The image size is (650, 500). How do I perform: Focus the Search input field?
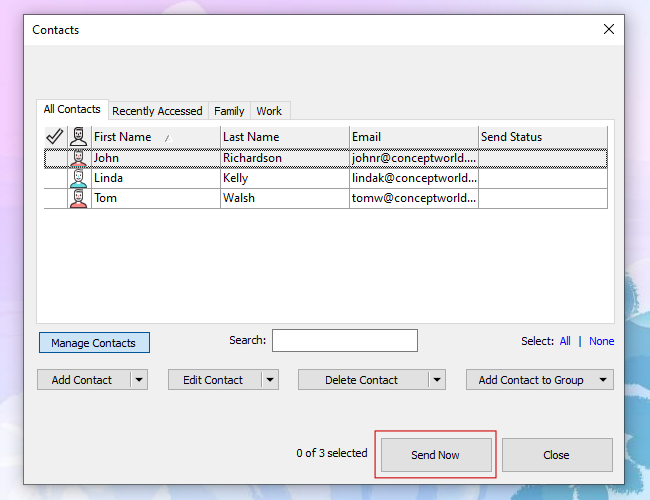tap(345, 340)
